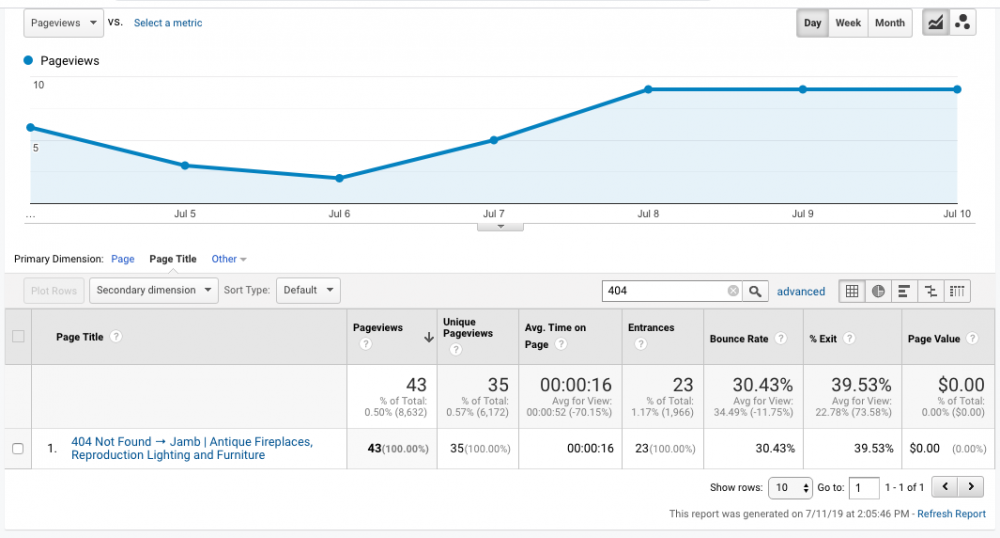Select the Pivot table view icon
Image resolution: width=1000 pixels, height=538 pixels.
(957, 291)
